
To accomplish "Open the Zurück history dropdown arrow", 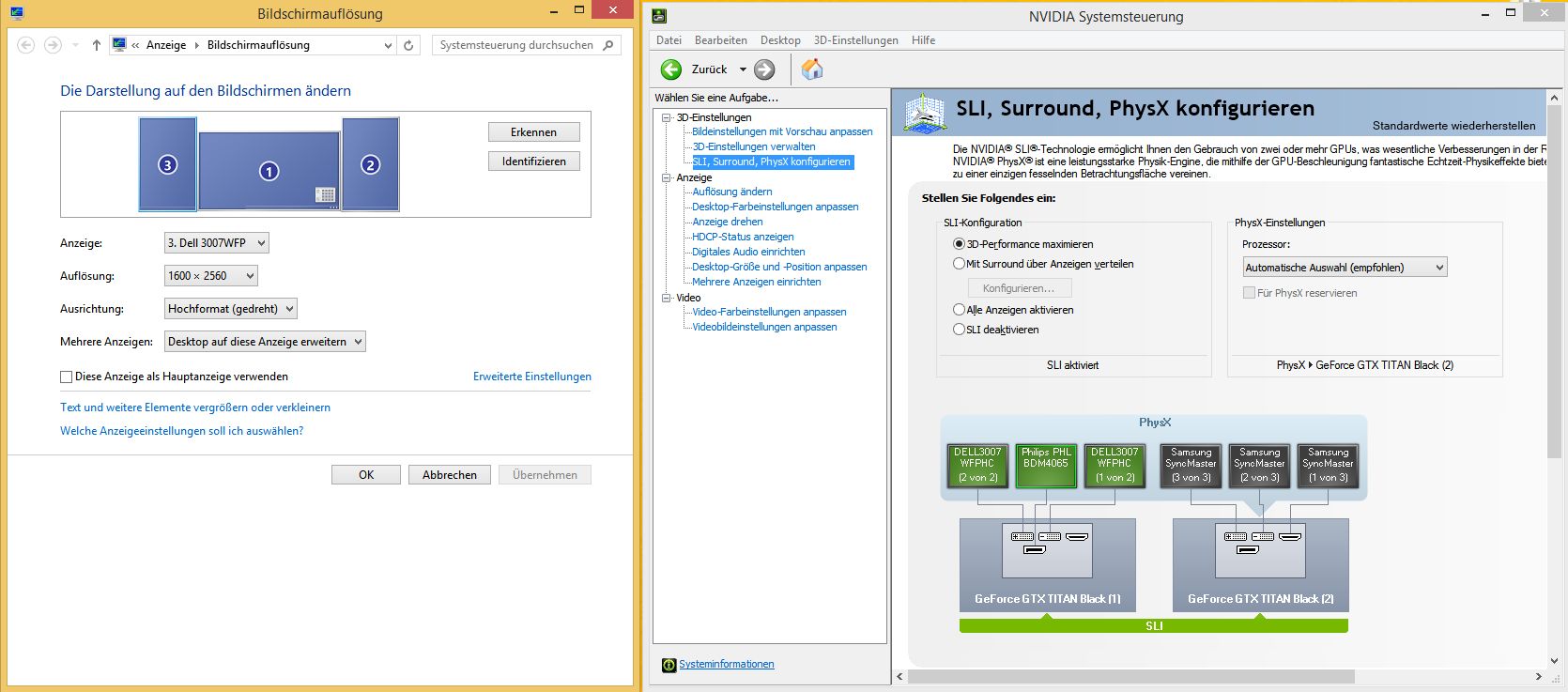I will pos(743,69).
